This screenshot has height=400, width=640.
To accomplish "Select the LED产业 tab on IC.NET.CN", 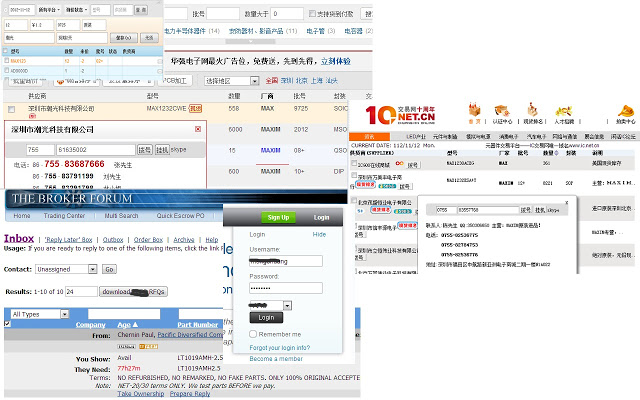I will [416, 137].
